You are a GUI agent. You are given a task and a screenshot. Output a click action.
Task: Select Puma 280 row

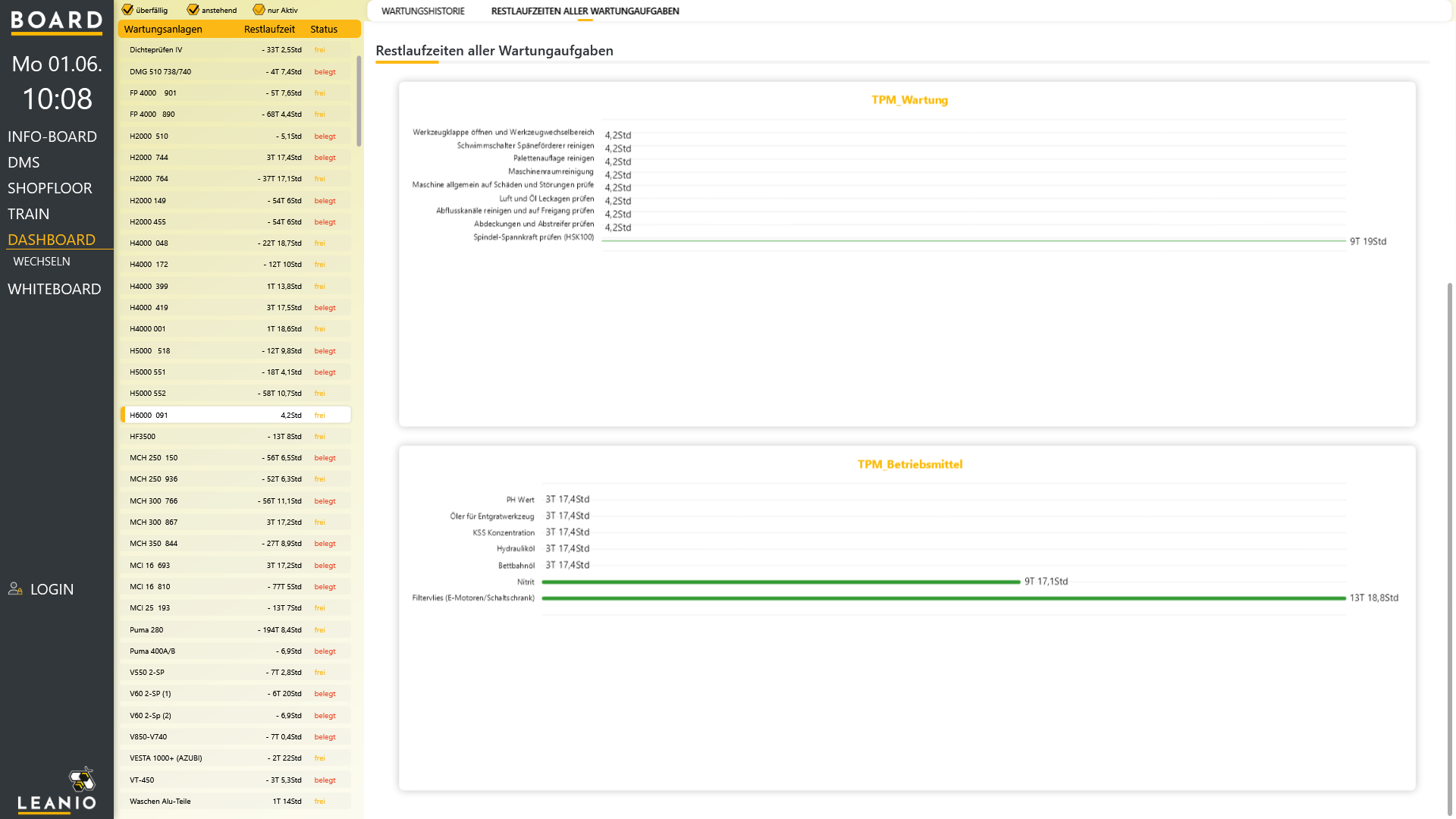pyautogui.click(x=235, y=630)
